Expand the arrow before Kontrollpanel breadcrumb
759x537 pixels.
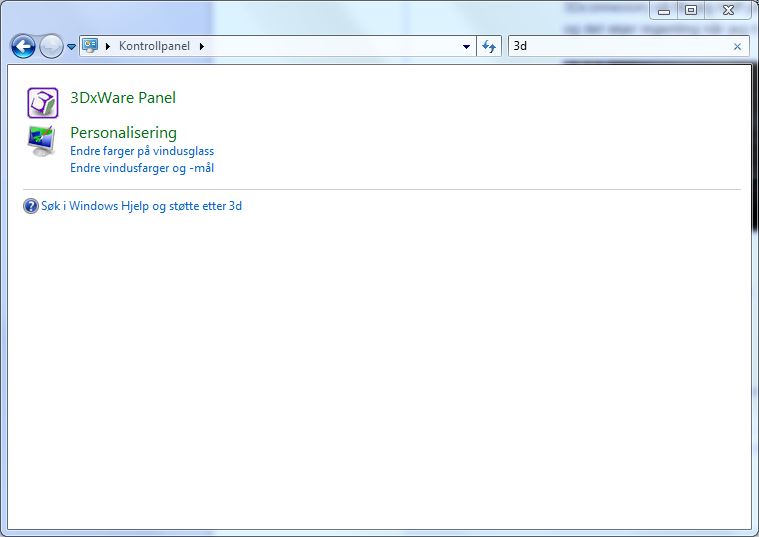click(108, 46)
